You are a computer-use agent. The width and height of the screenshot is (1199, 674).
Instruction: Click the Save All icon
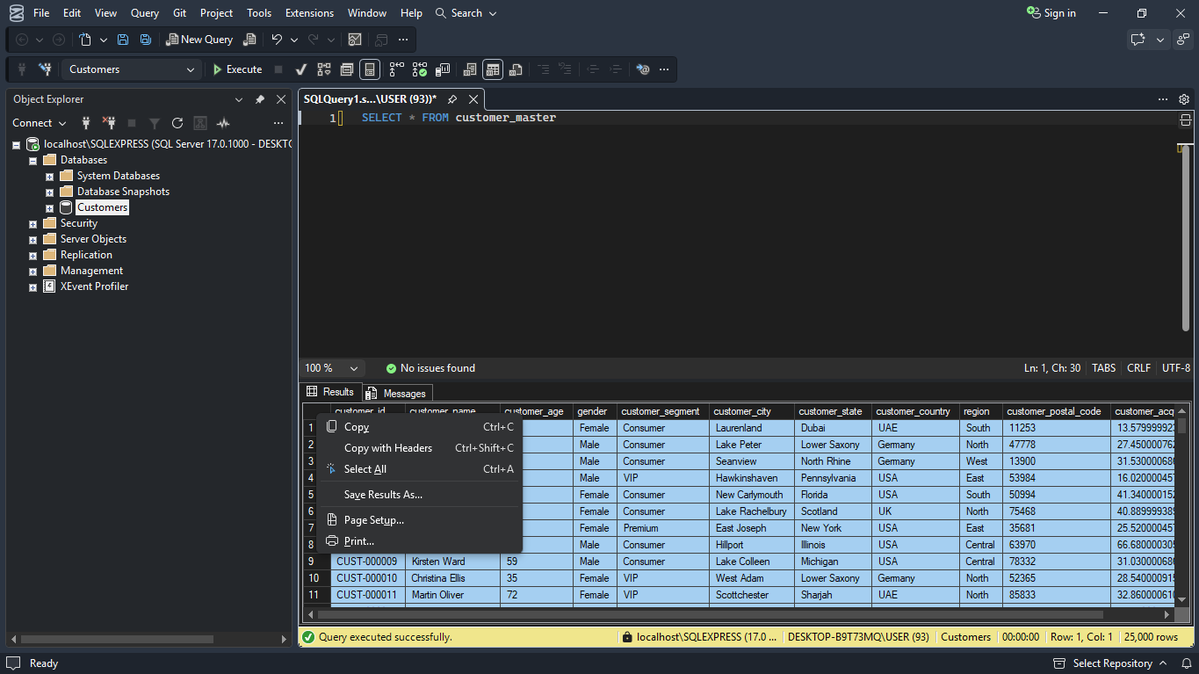coord(145,40)
